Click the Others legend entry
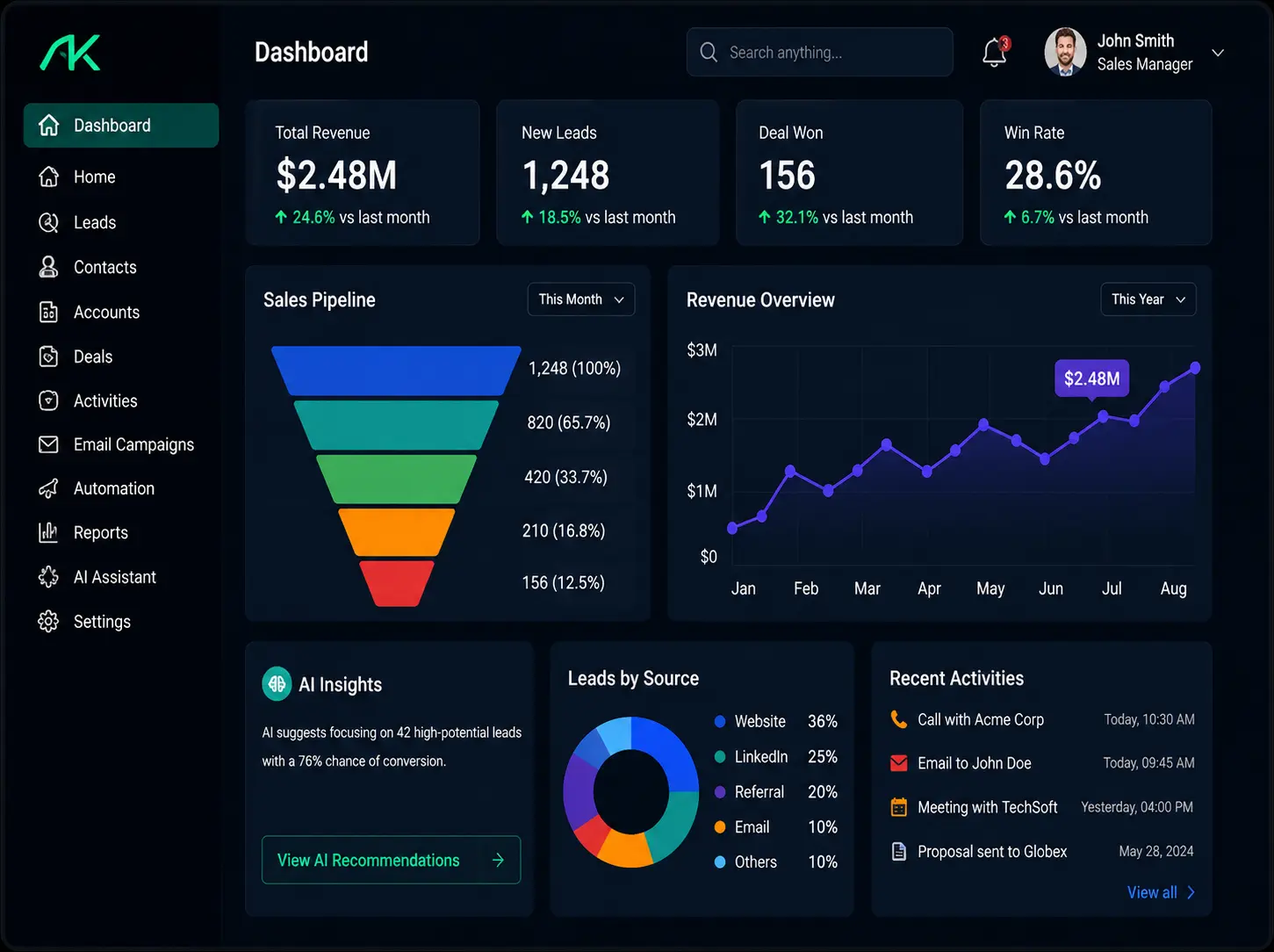This screenshot has width=1274, height=952. coord(775,862)
